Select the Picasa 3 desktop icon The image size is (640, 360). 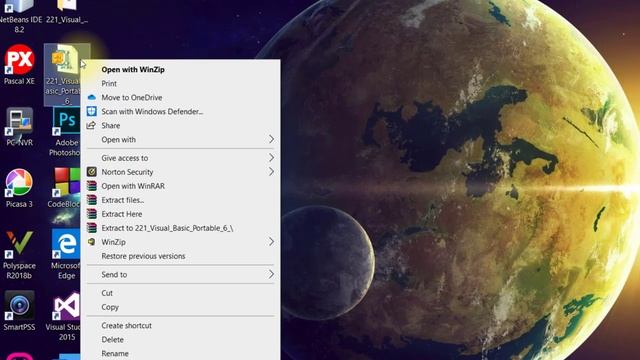point(19,188)
